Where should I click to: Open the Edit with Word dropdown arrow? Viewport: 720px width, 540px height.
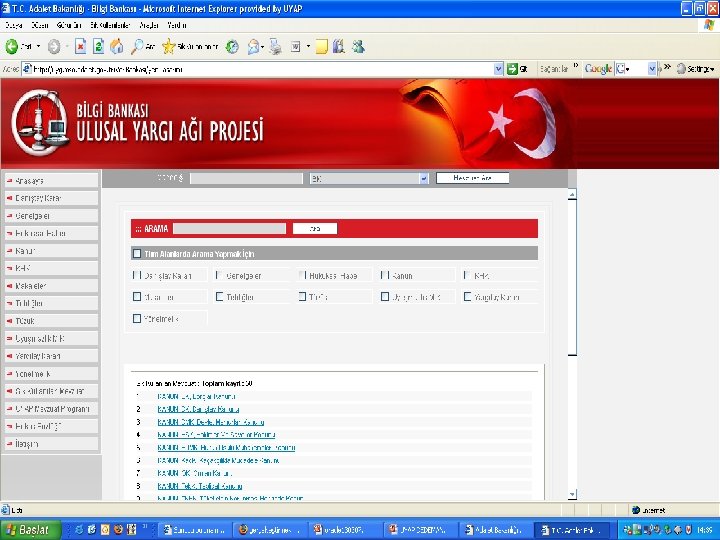point(308,46)
